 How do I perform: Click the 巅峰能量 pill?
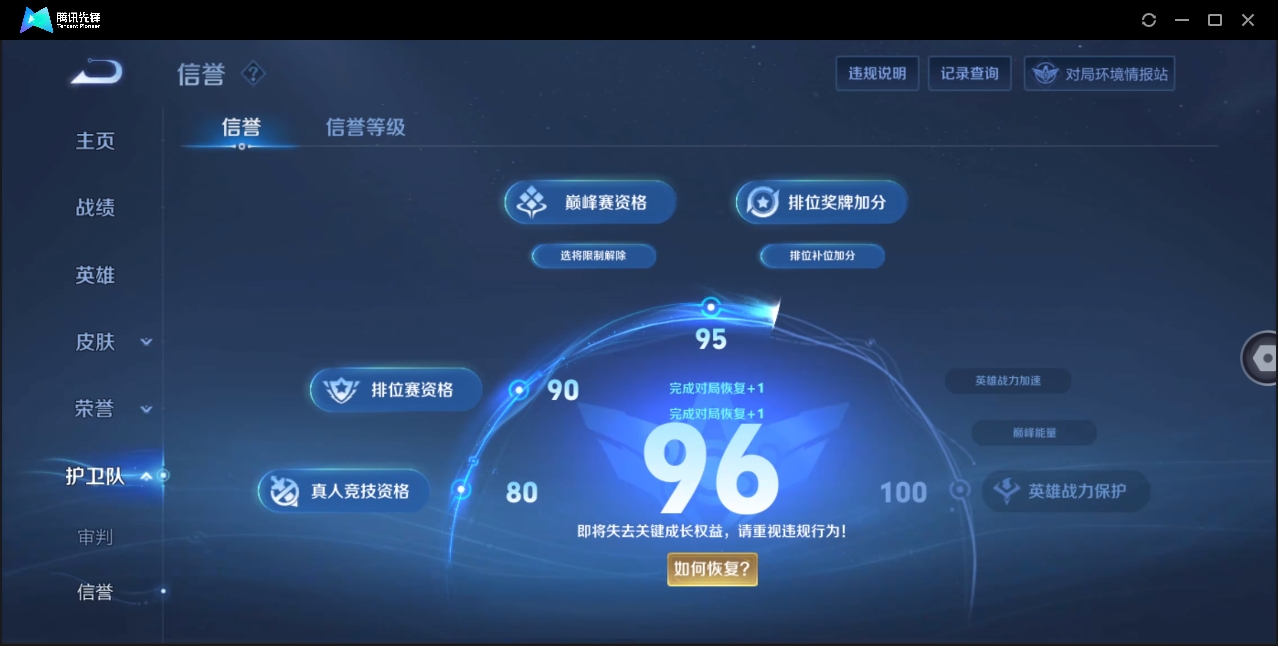point(1034,433)
